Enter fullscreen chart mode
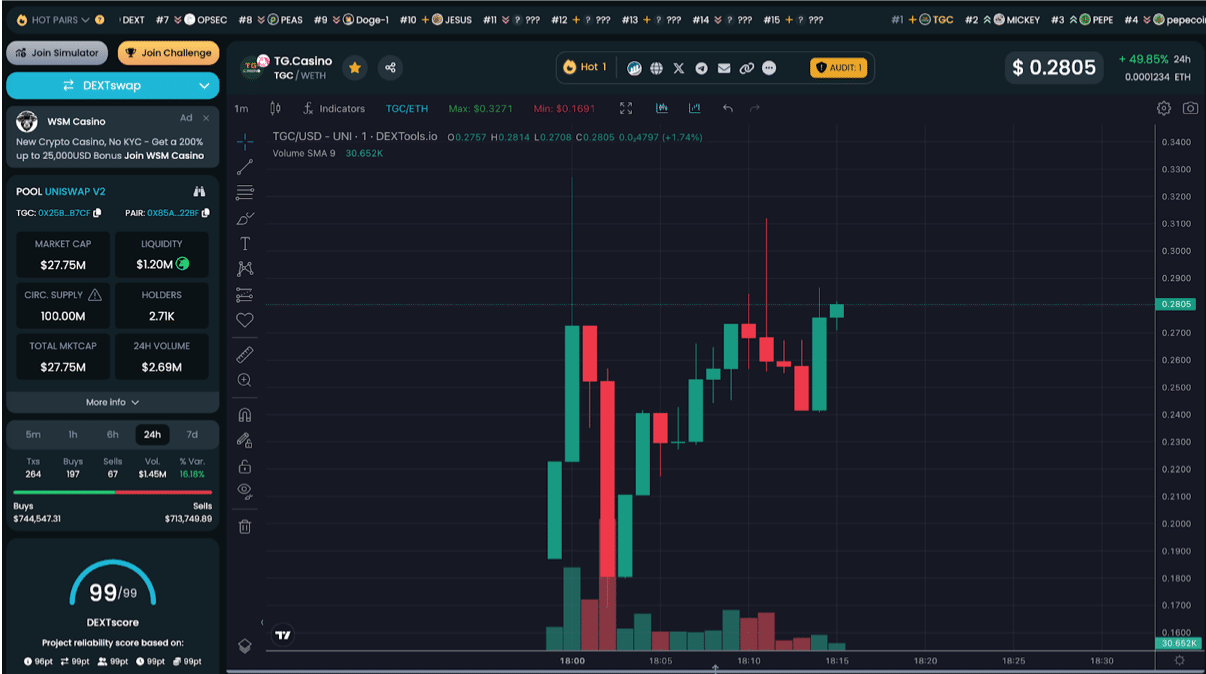1206x674 pixels. pyautogui.click(x=626, y=108)
